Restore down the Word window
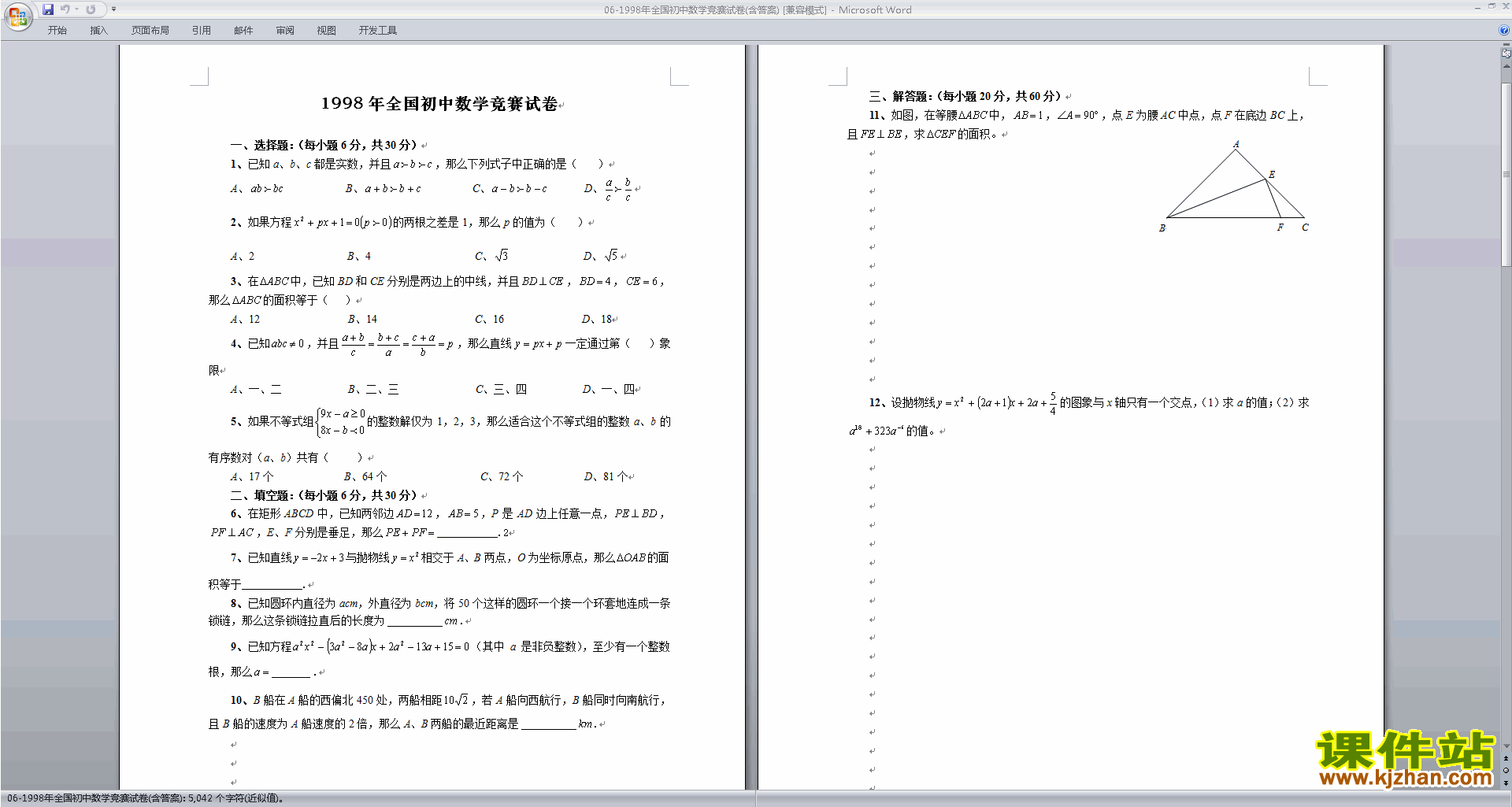This screenshot has height=807, width=1512. click(x=1492, y=6)
